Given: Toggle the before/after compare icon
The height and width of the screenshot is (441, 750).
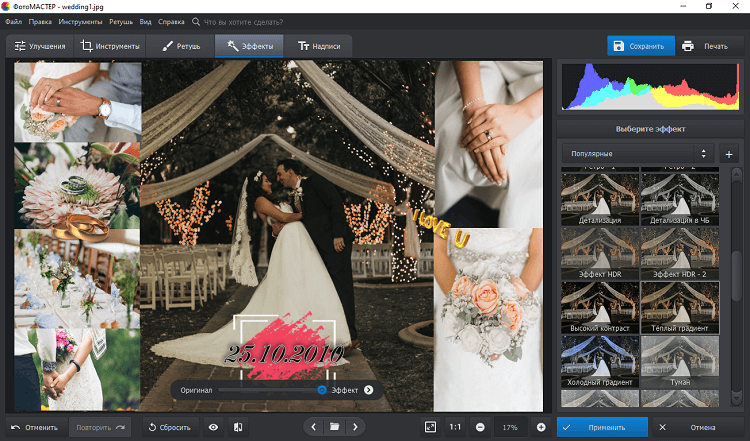Looking at the screenshot, I should click(238, 427).
